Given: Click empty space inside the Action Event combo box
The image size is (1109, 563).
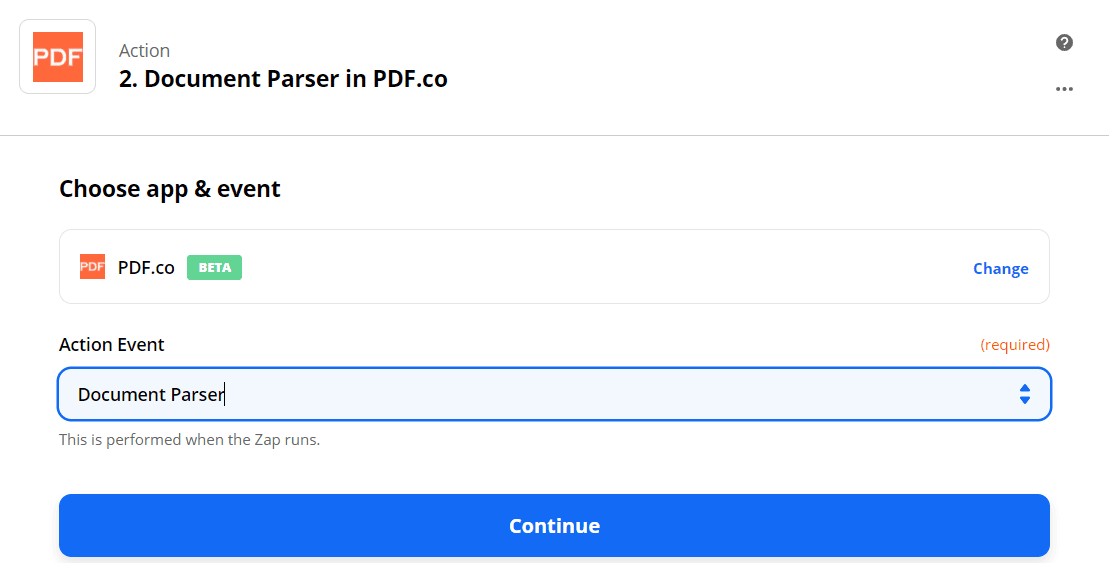Looking at the screenshot, I should [600, 394].
